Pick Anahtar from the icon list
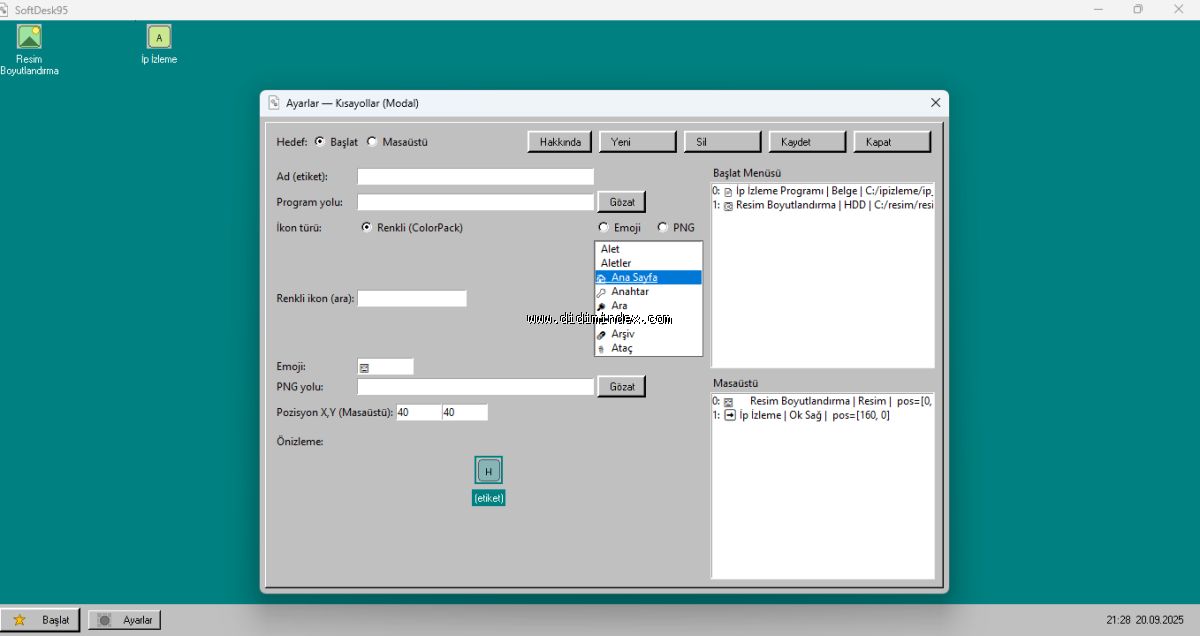The image size is (1200, 636). (x=630, y=292)
